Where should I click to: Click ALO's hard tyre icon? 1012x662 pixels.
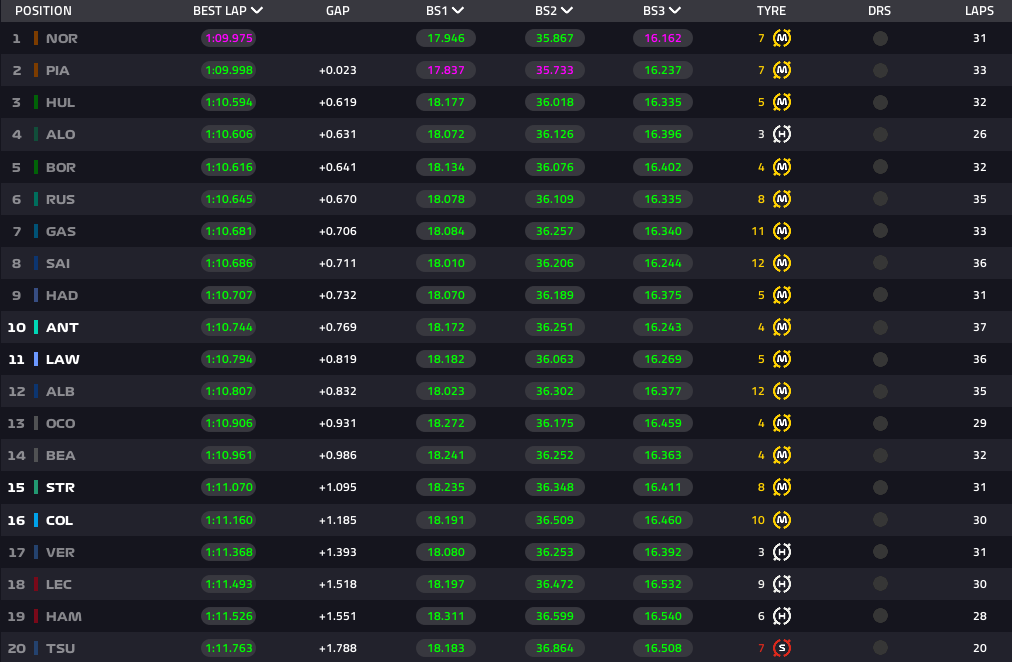pos(782,135)
